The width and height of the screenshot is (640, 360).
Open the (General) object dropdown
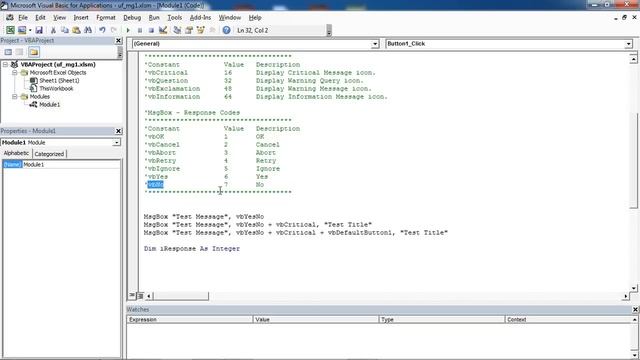tap(375, 44)
